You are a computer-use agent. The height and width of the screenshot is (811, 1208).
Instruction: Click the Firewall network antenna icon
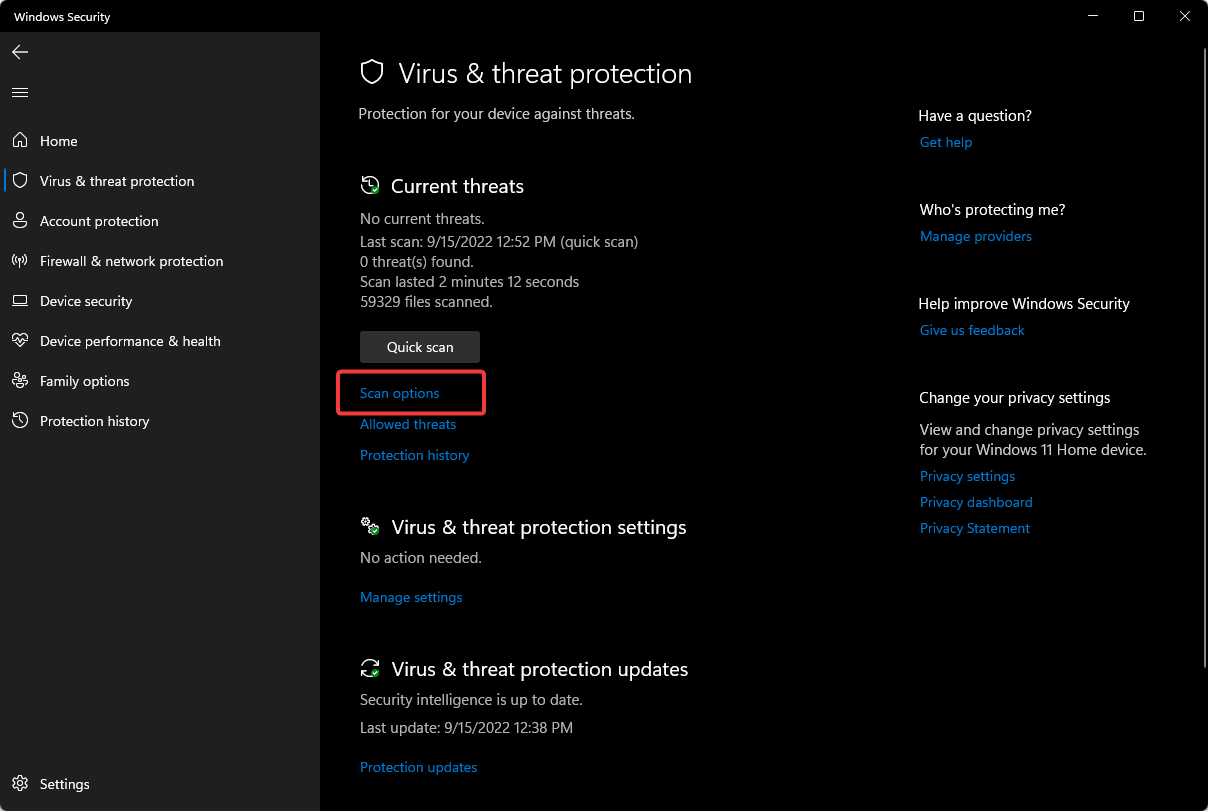pos(20,261)
